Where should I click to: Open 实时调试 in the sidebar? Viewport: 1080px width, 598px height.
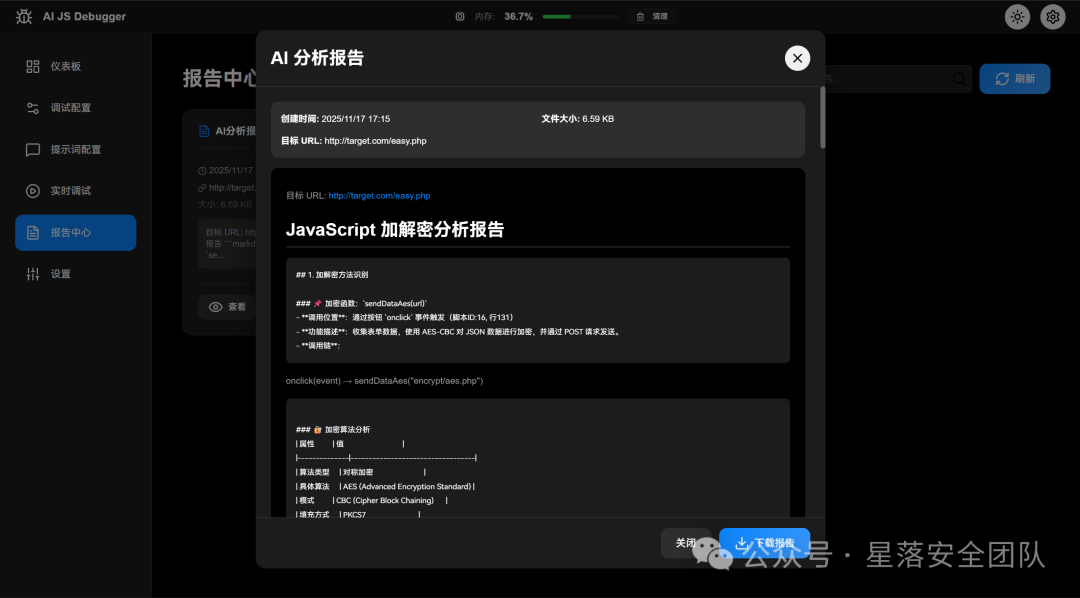pos(76,191)
